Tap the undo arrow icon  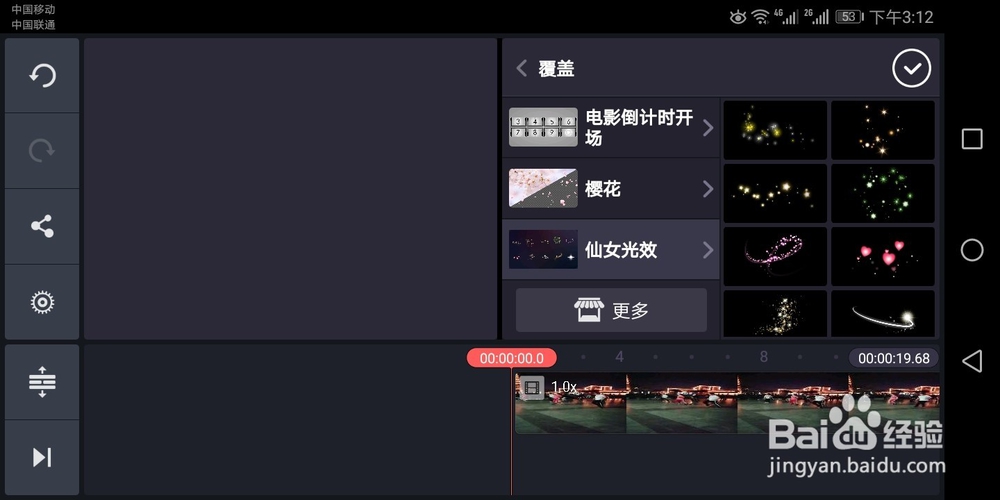[x=42, y=75]
